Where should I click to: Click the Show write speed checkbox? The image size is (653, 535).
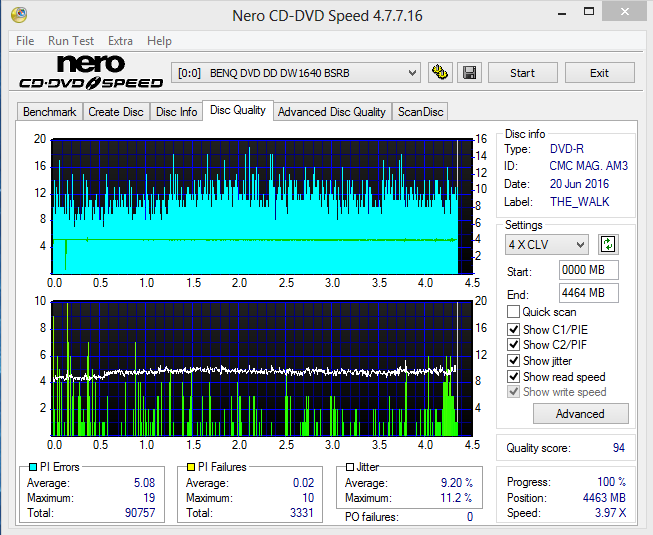point(513,392)
